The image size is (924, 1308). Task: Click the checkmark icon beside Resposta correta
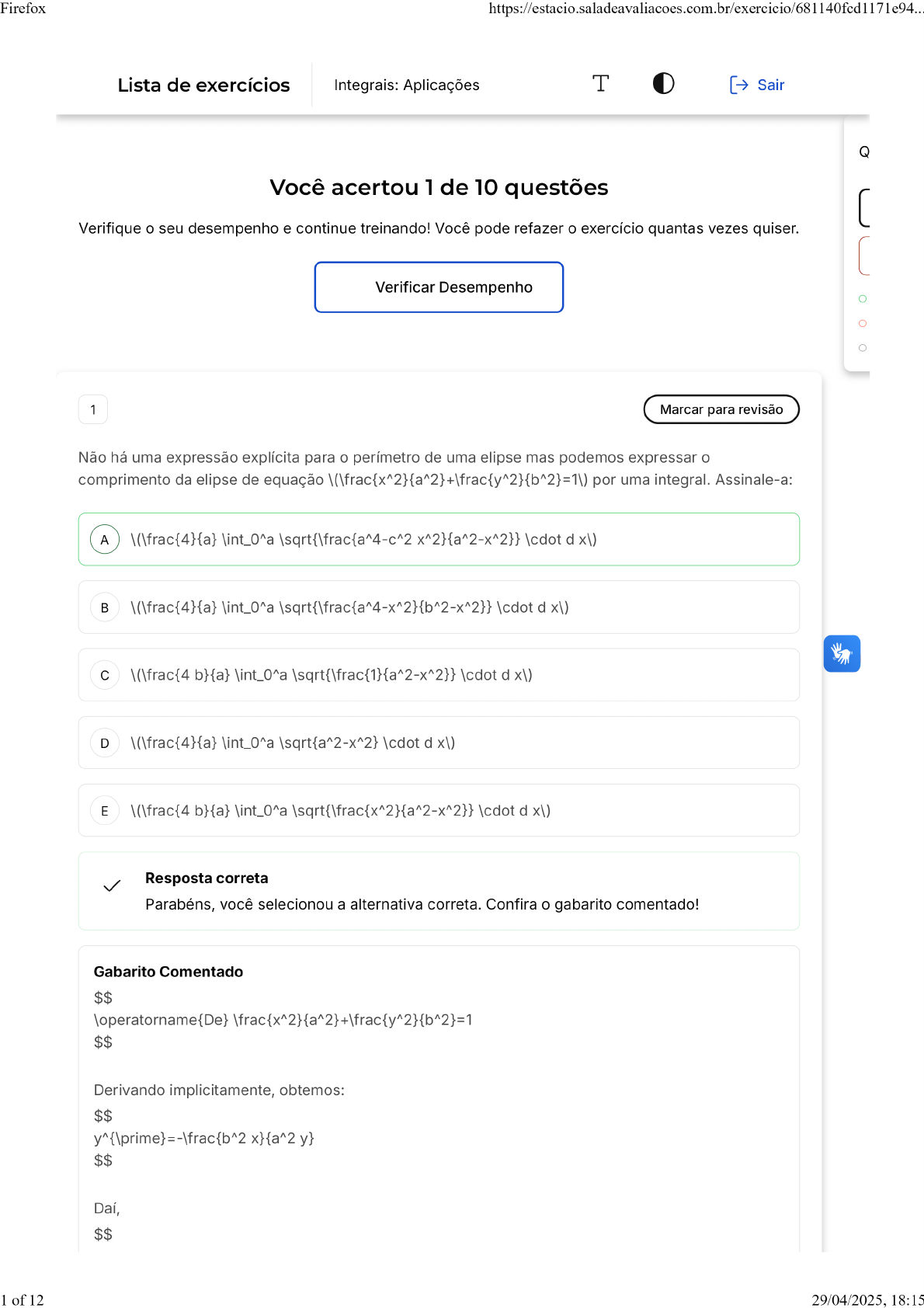coord(113,885)
